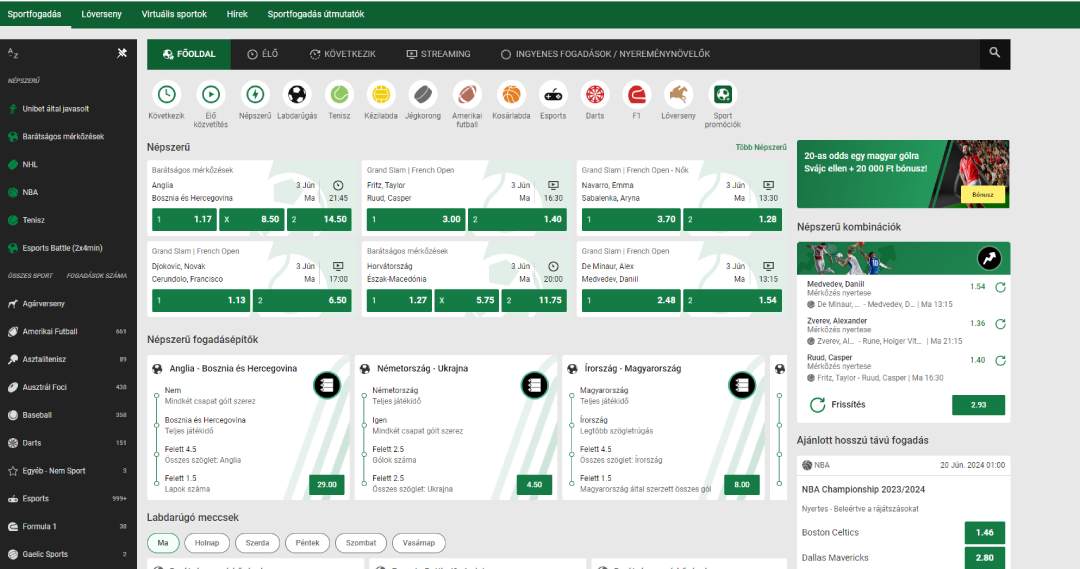Image resolution: width=1080 pixels, height=569 pixels.
Task: Pick Anglia win odds 1.17
Action: pyautogui.click(x=184, y=219)
